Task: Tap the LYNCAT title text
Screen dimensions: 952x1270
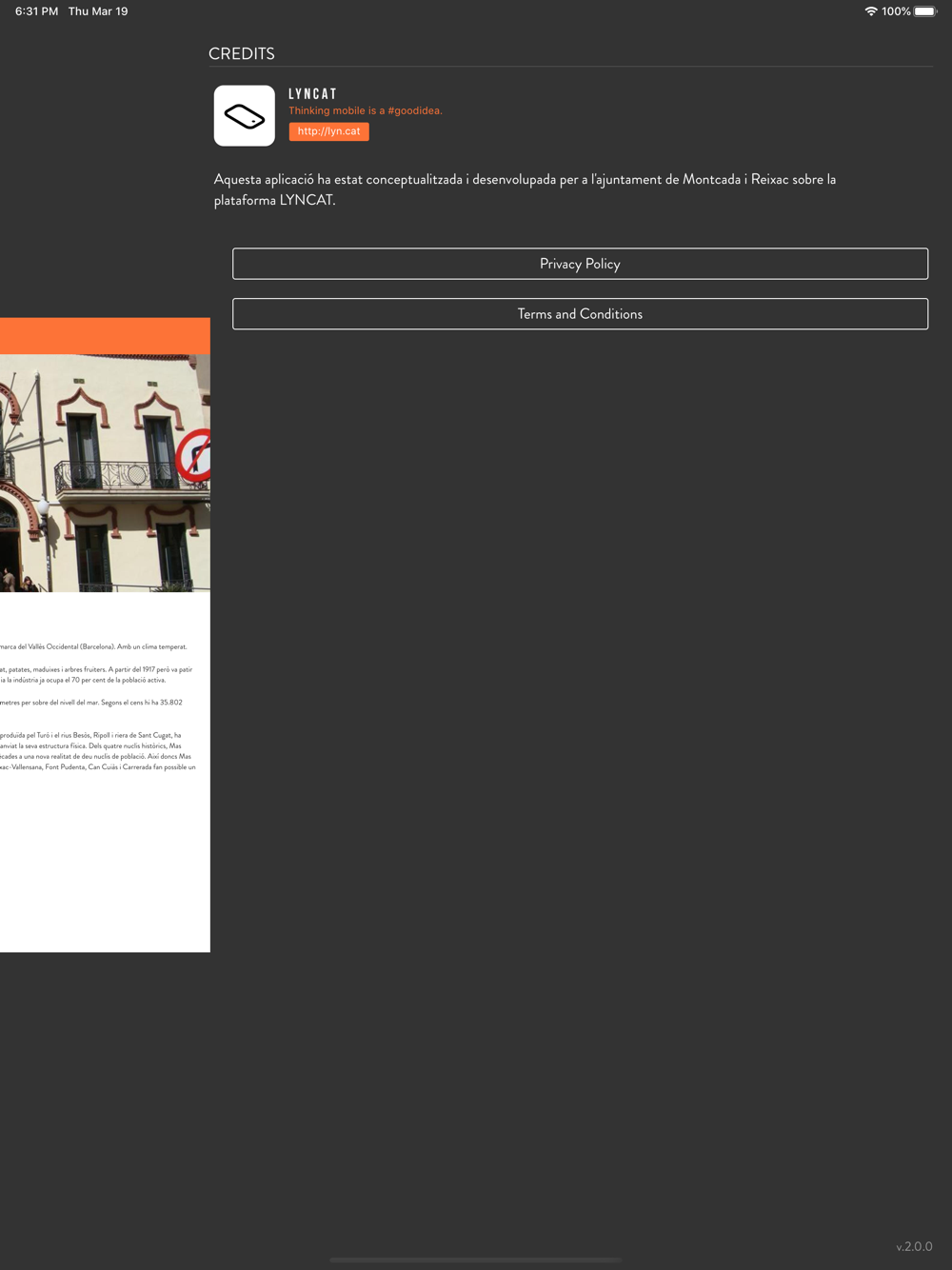Action: coord(313,94)
